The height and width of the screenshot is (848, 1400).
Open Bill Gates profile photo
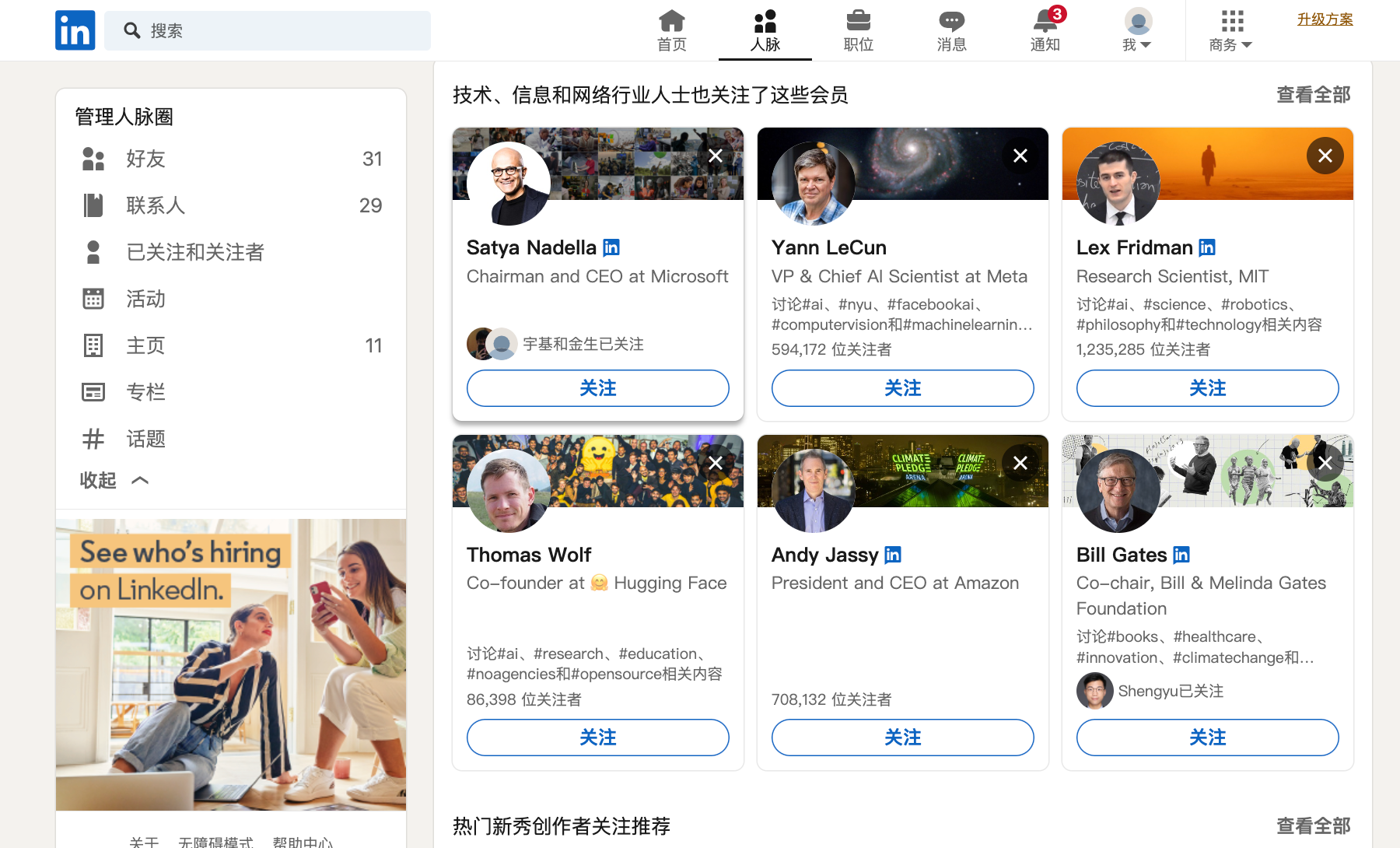(1118, 491)
